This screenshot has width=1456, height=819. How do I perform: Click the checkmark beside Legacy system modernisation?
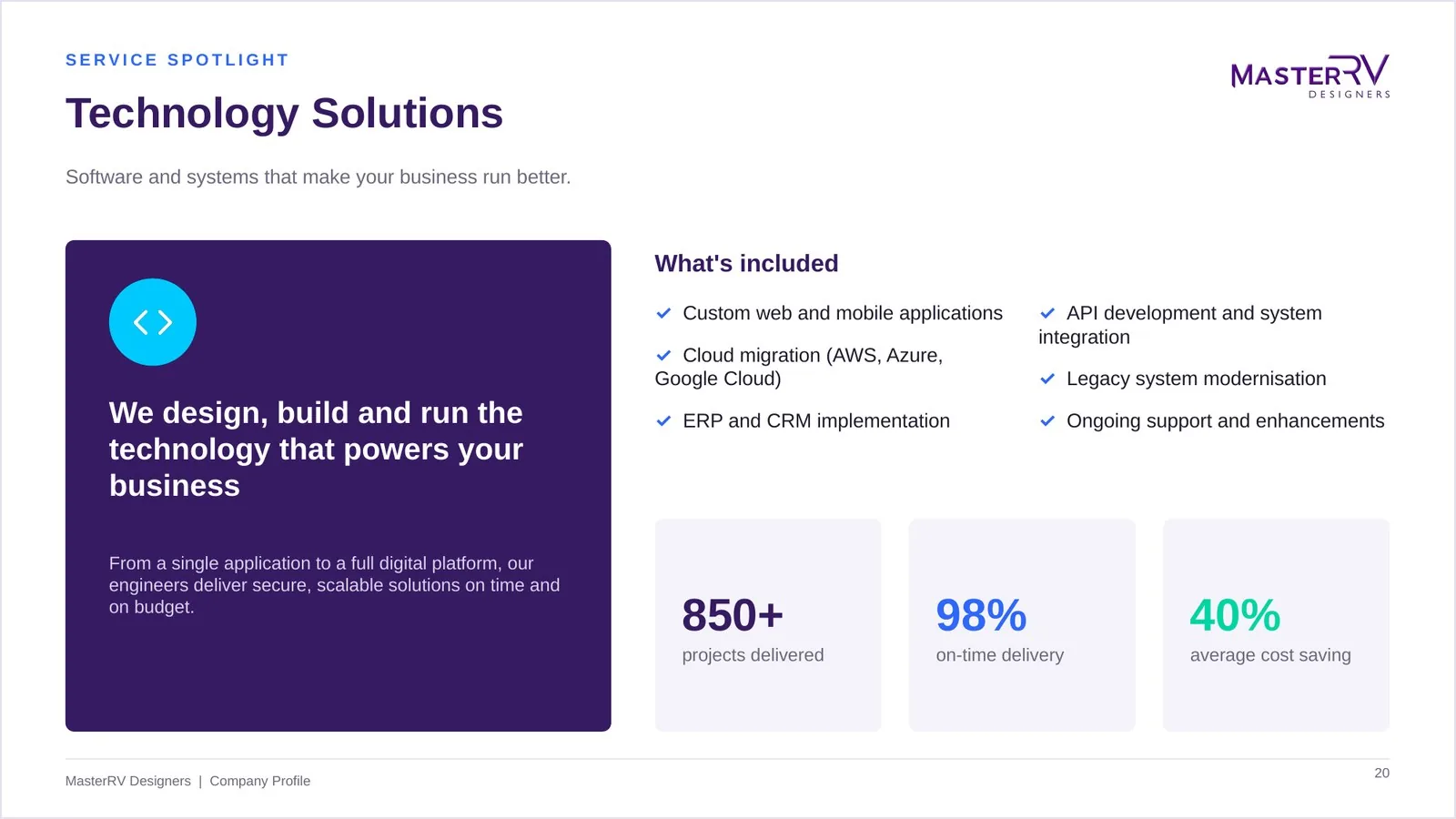tap(1047, 379)
